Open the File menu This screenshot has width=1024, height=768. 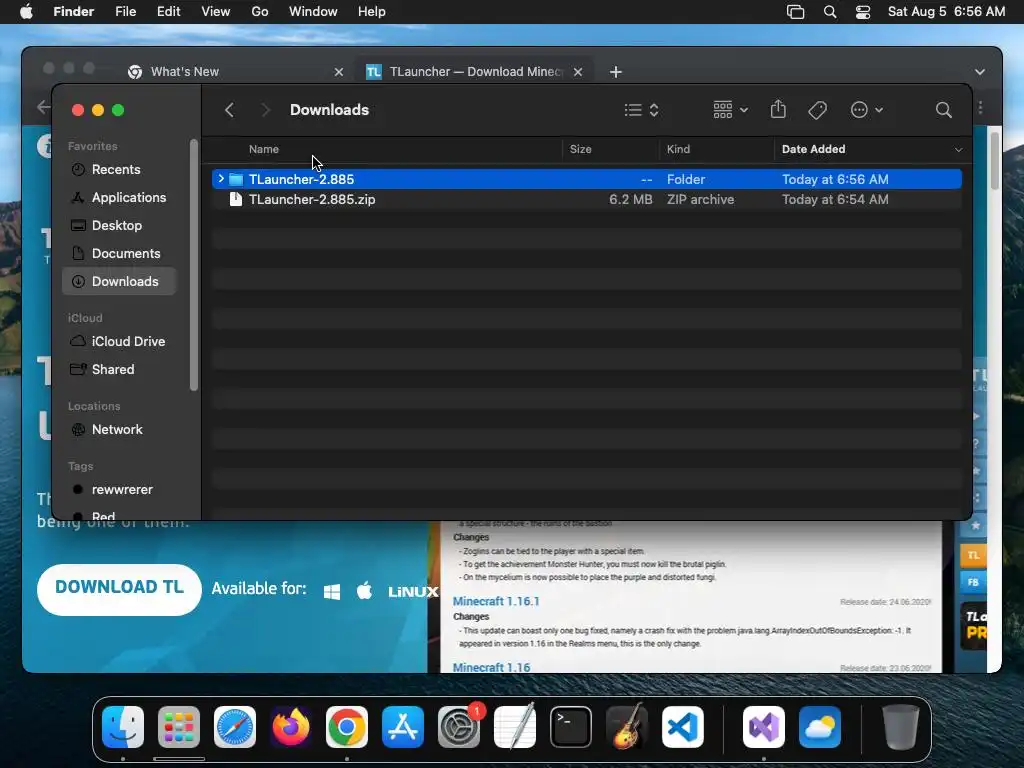point(125,12)
